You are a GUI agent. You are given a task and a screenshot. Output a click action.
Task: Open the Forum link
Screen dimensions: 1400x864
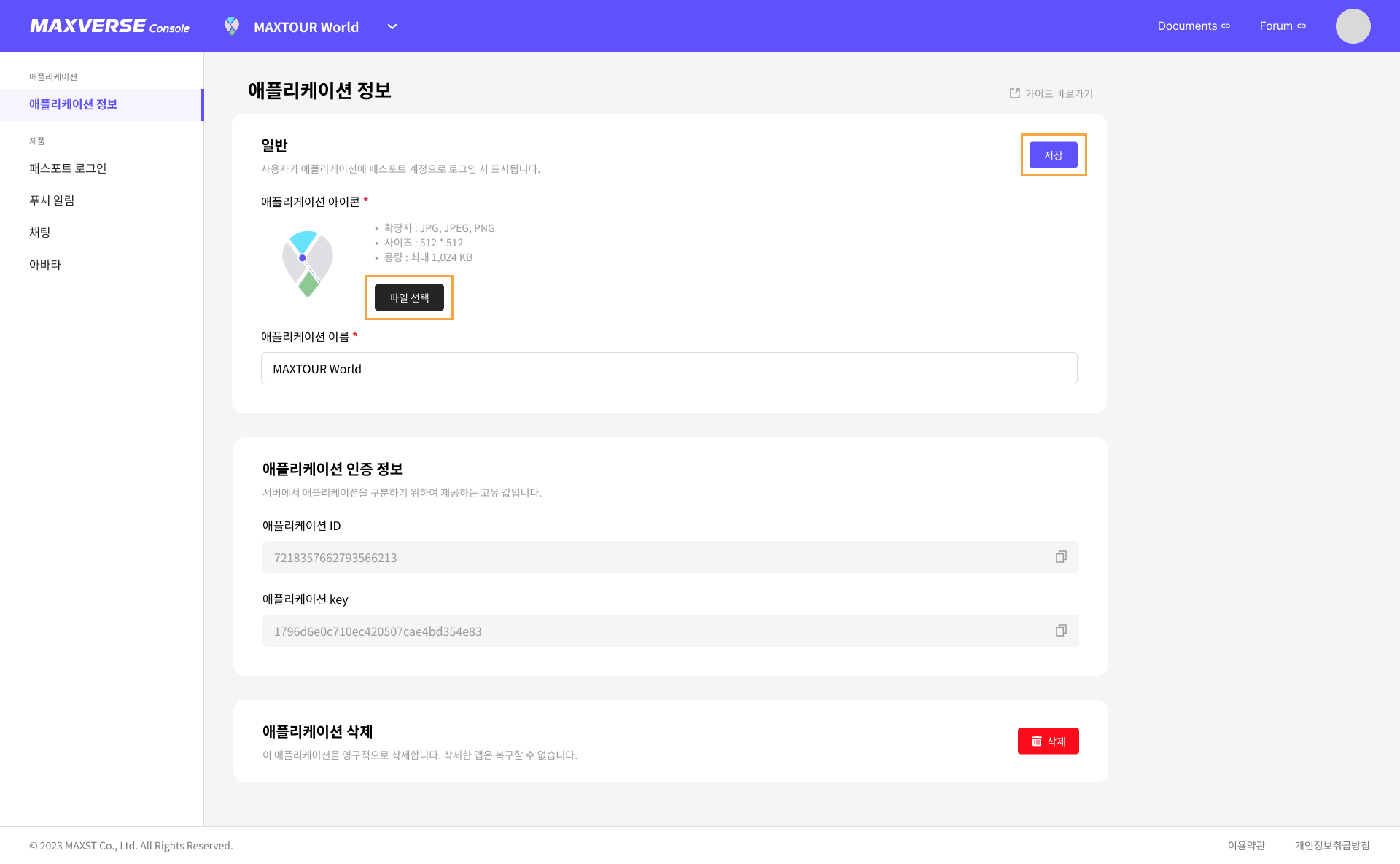[x=1283, y=26]
